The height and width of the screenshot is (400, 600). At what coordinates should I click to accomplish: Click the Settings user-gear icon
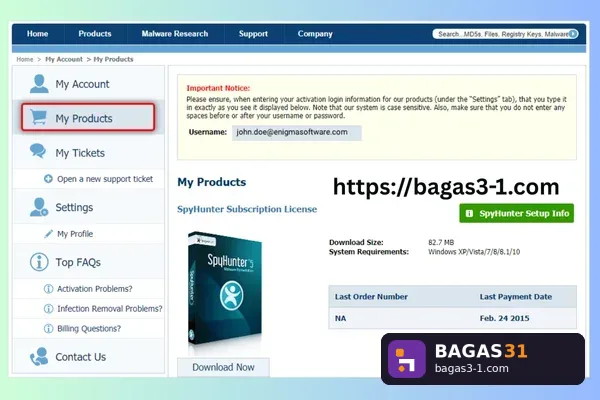tap(39, 207)
